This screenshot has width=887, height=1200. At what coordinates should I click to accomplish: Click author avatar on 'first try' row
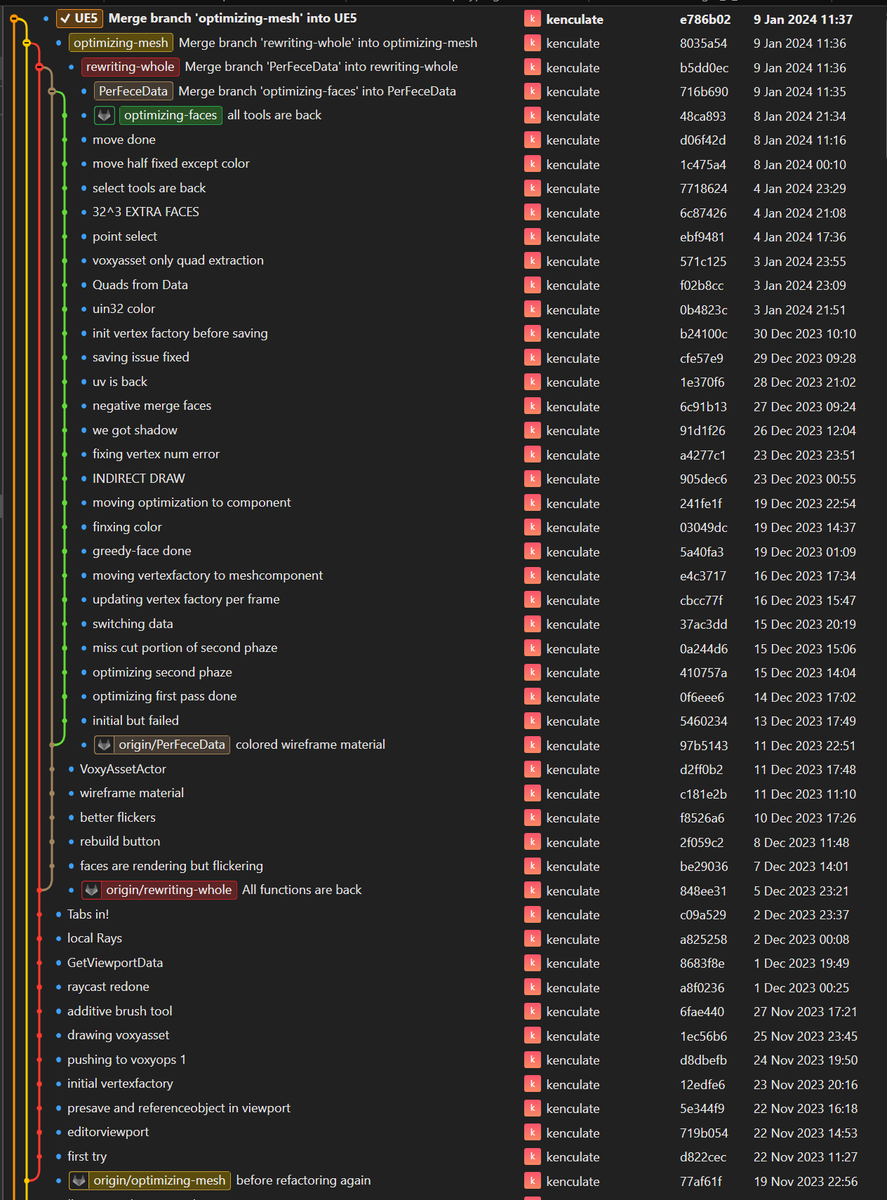[x=532, y=1157]
